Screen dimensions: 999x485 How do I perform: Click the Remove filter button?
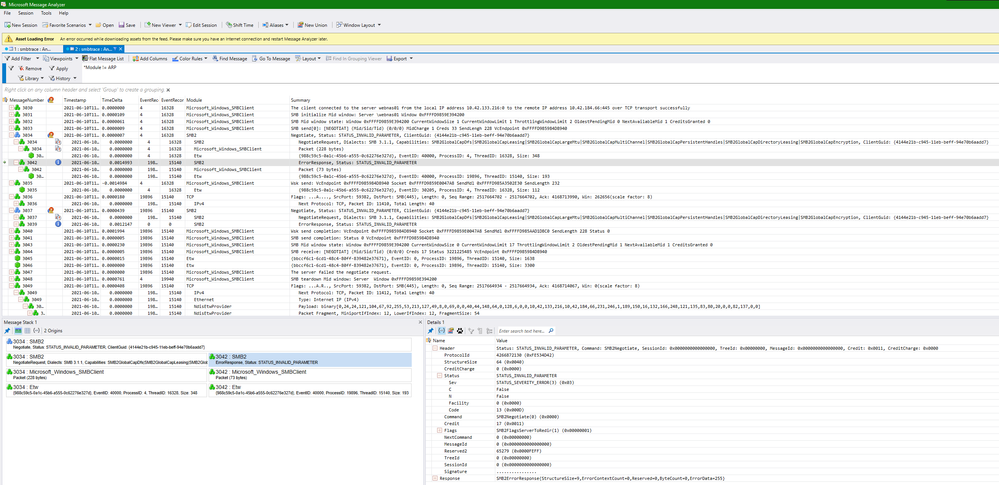pos(30,68)
